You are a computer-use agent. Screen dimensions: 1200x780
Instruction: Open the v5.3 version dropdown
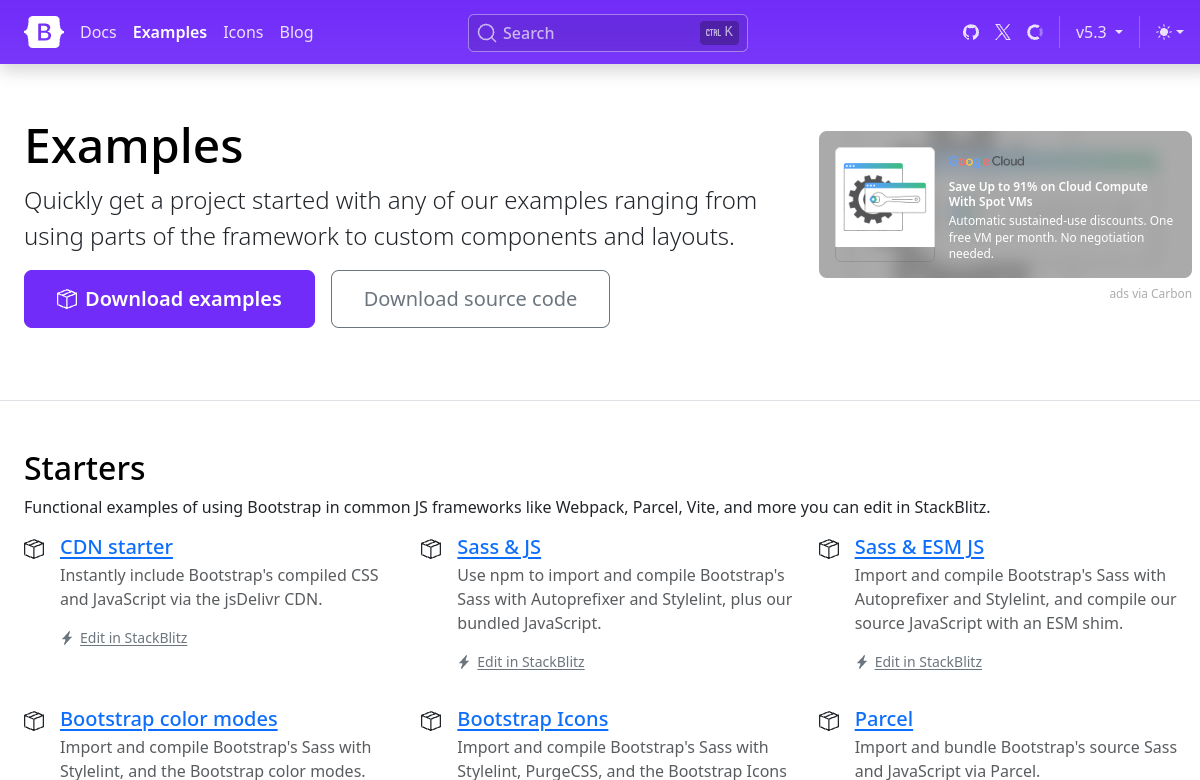click(1099, 32)
